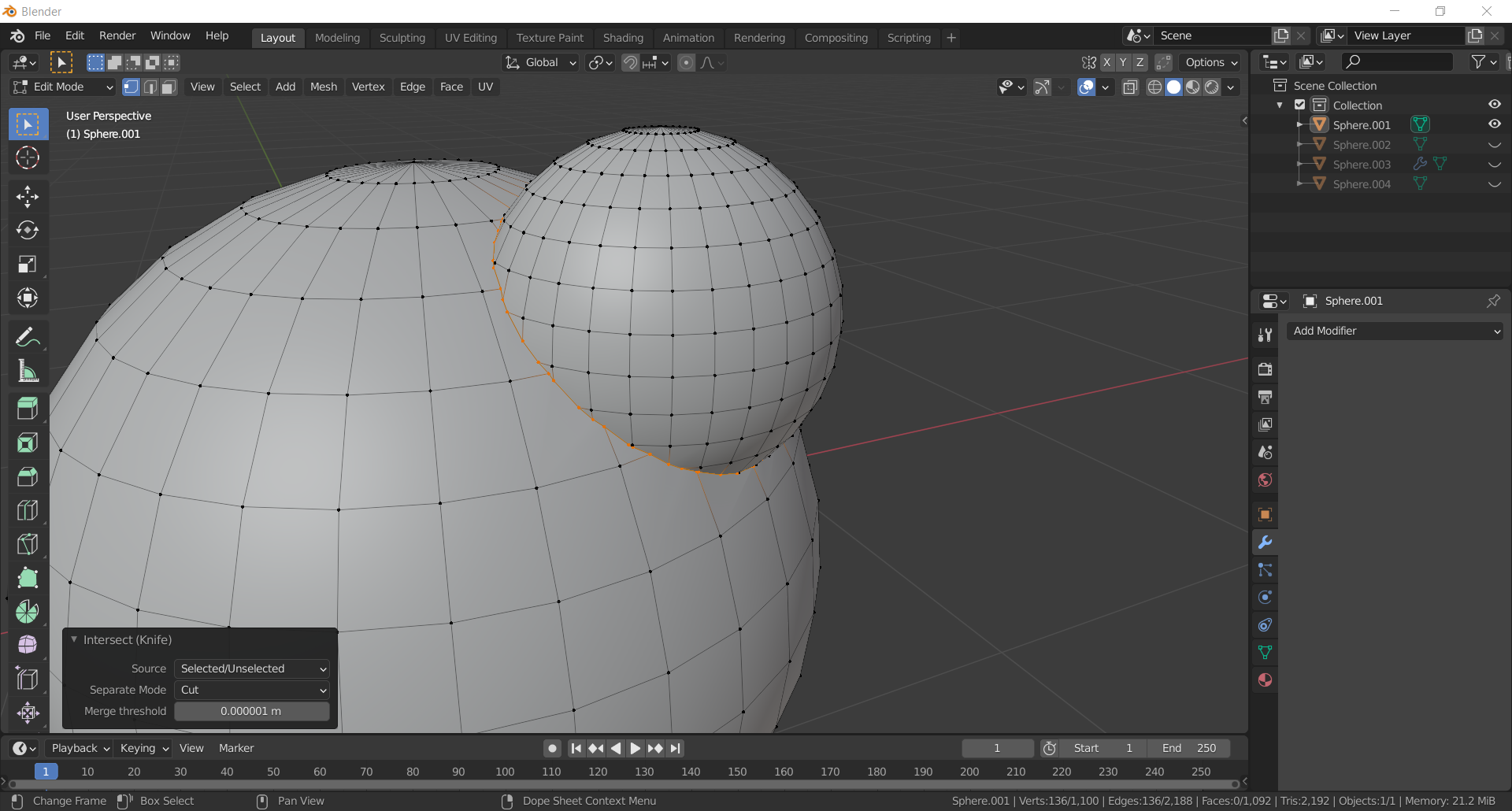Toggle snapping magnet
This screenshot has width=1512, height=811.
630,63
